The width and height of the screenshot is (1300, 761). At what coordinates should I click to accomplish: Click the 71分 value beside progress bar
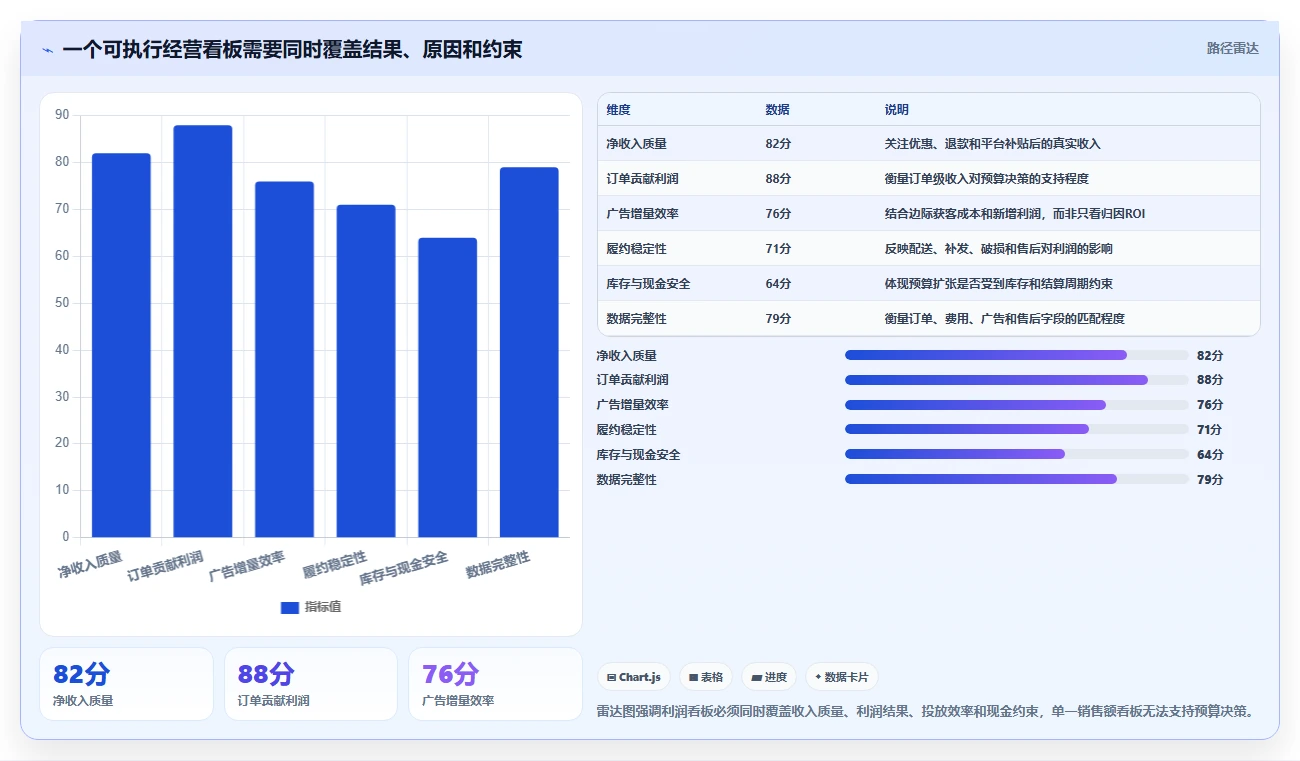coord(1210,430)
